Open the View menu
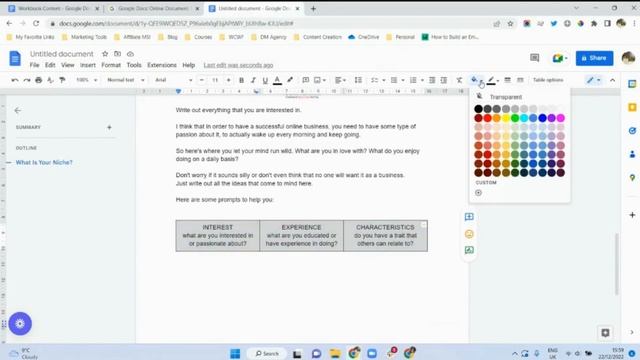The width and height of the screenshot is (640, 360). [68, 65]
